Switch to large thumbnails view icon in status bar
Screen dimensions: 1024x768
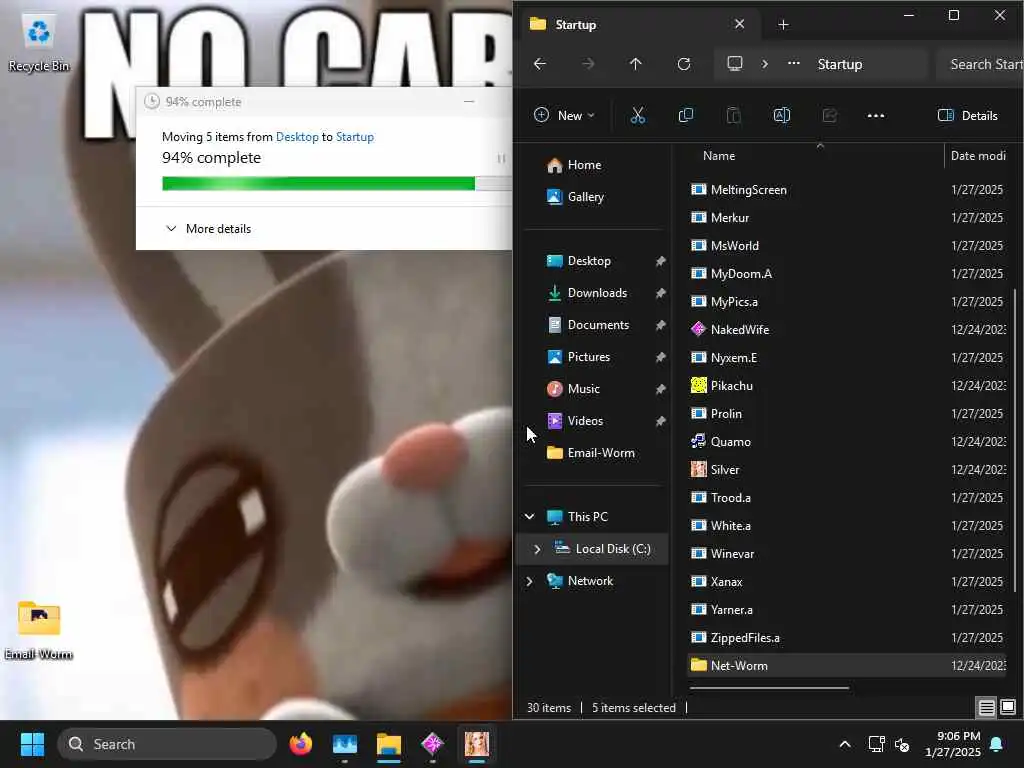click(x=1008, y=707)
